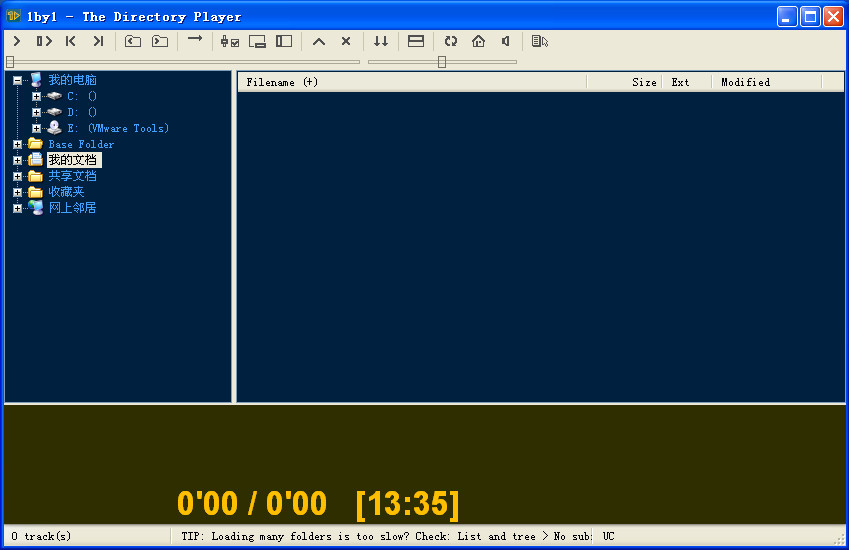849x550 pixels.
Task: Click the Play button in toolbar
Action: pos(17,41)
